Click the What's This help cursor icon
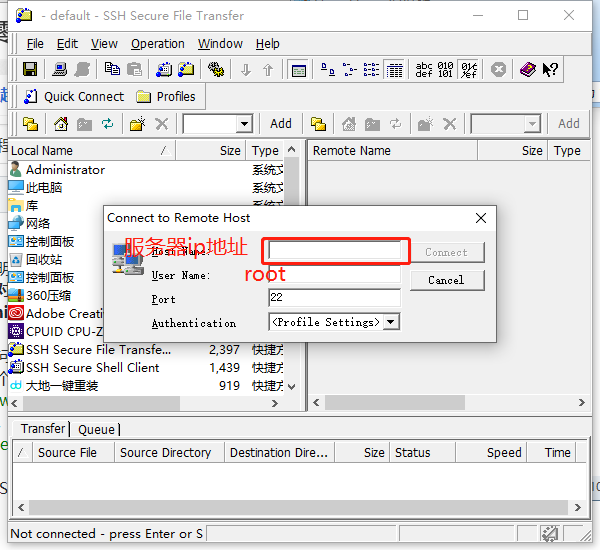 (x=550, y=70)
